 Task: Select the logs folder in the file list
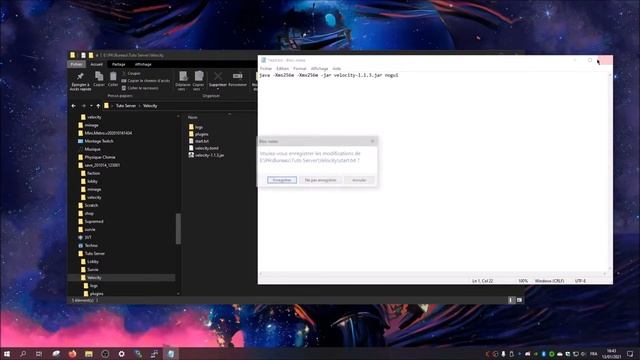coord(196,127)
